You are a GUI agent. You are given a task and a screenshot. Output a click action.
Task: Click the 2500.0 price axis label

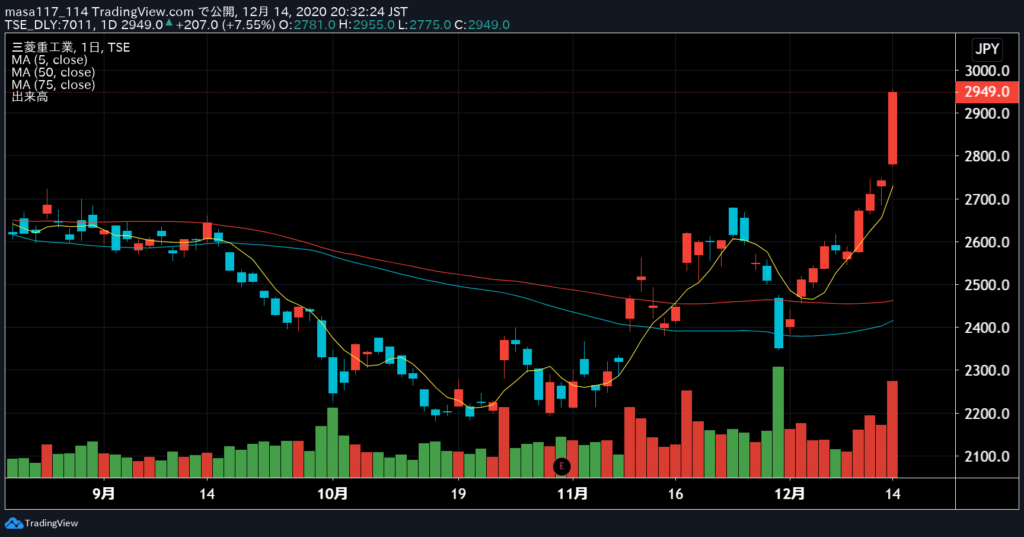point(987,285)
